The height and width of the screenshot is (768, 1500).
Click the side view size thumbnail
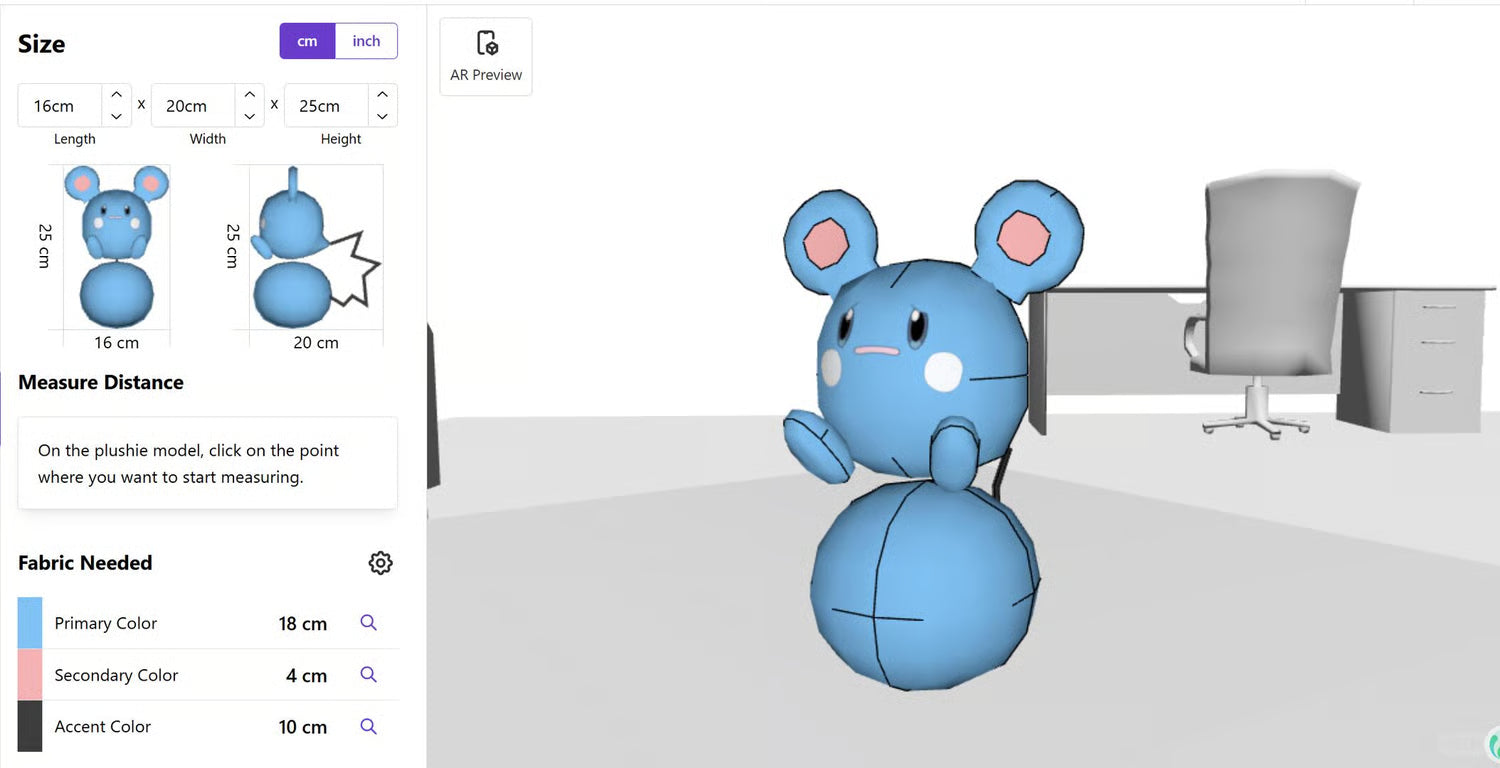point(316,247)
